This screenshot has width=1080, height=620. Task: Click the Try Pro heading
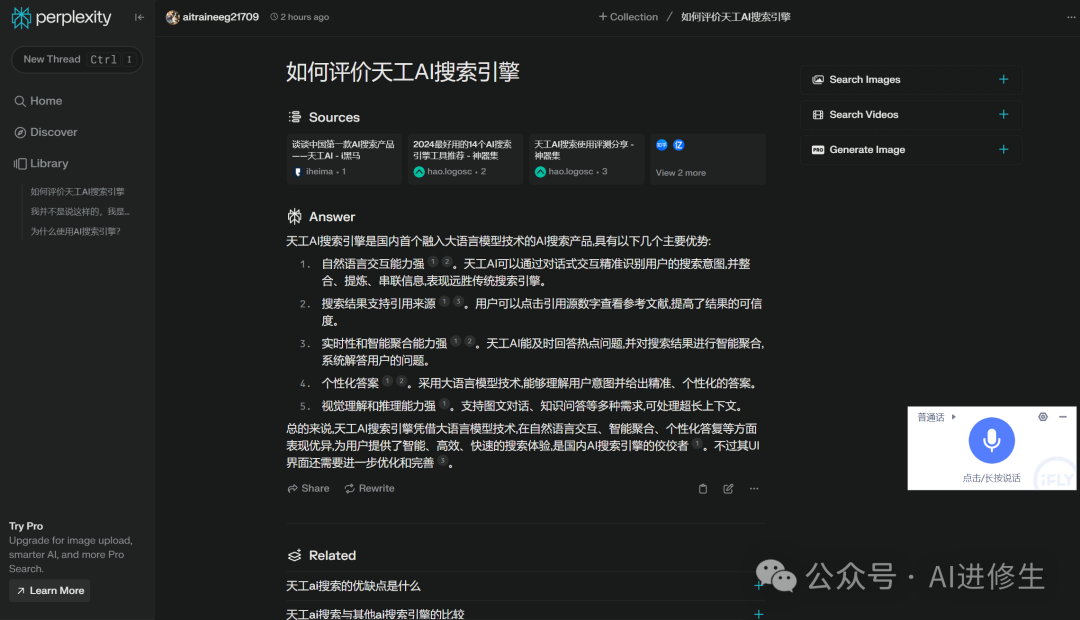tap(26, 526)
